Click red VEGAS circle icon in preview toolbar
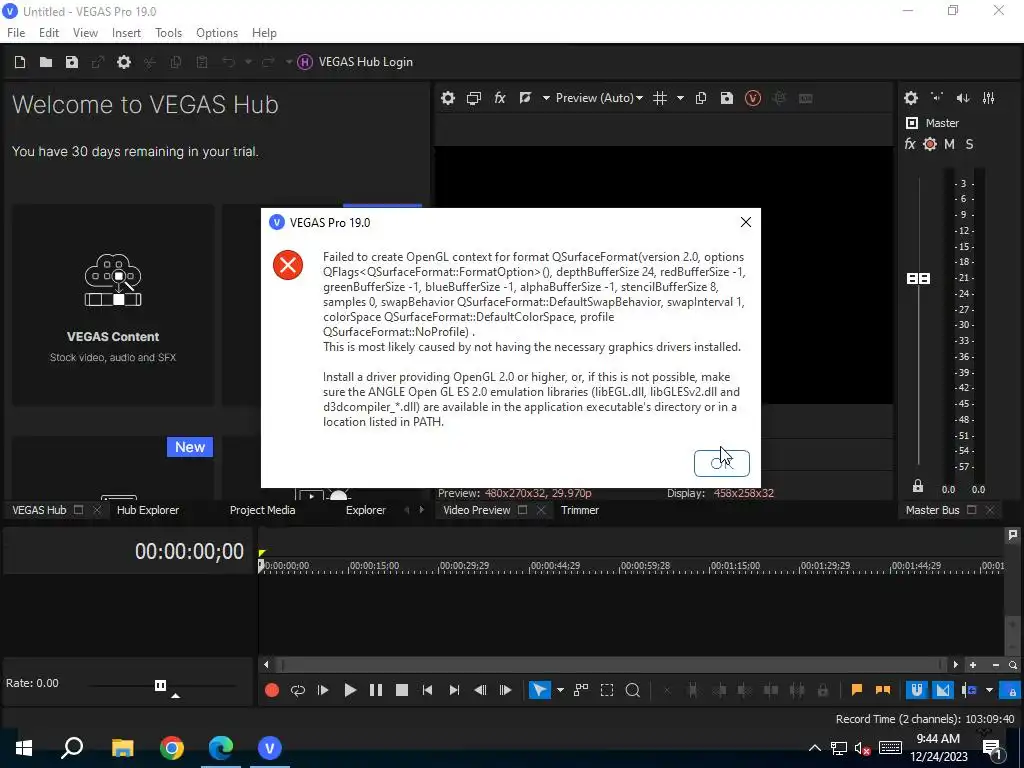 (753, 98)
